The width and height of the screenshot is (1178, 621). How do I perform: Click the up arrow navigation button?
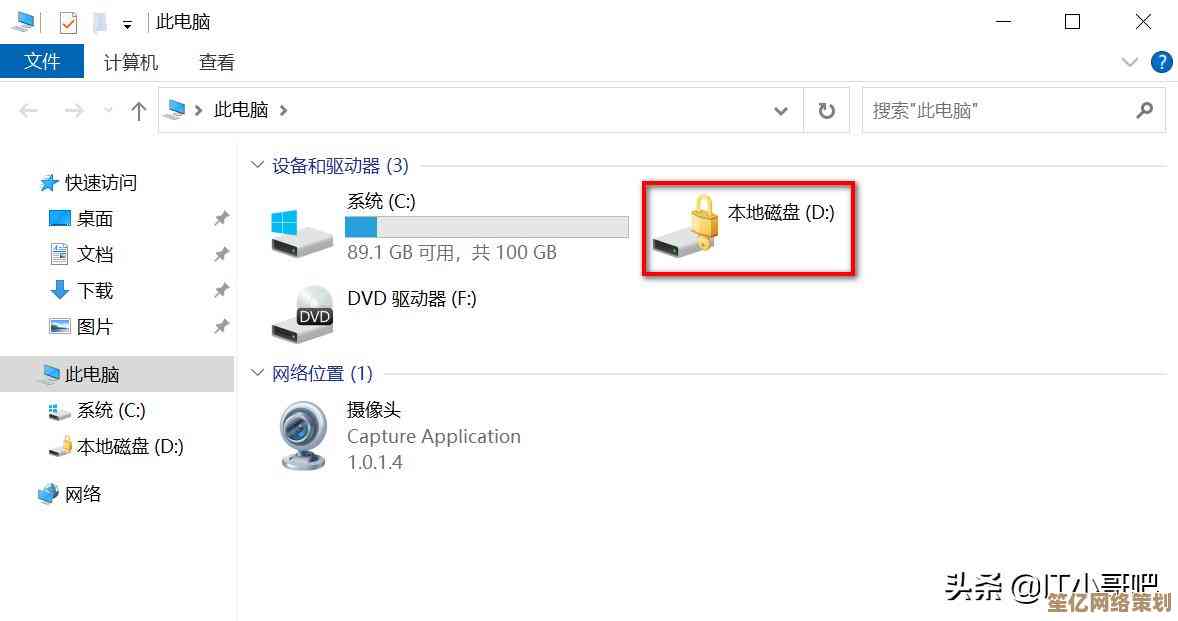138,111
